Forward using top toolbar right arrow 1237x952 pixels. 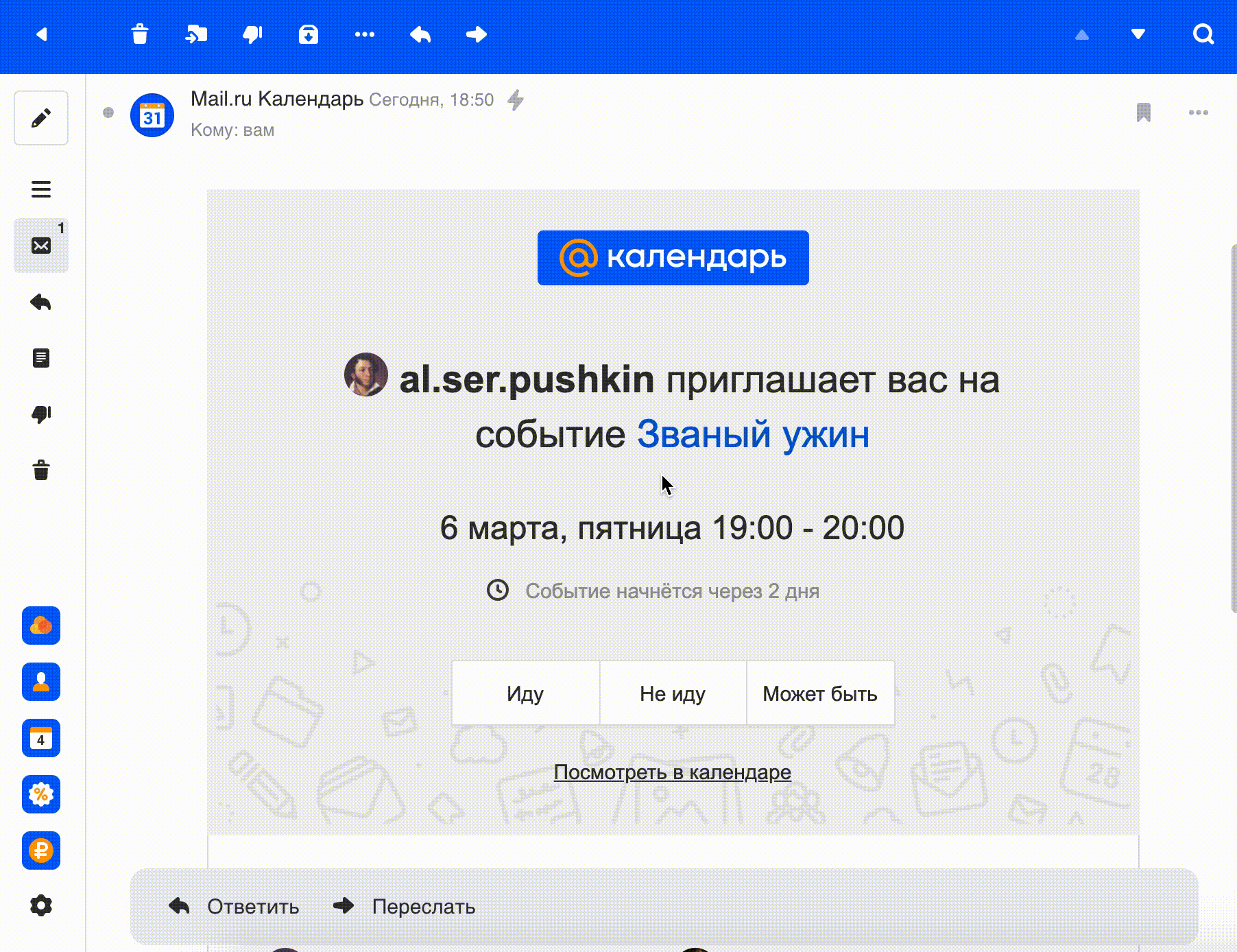coord(477,34)
